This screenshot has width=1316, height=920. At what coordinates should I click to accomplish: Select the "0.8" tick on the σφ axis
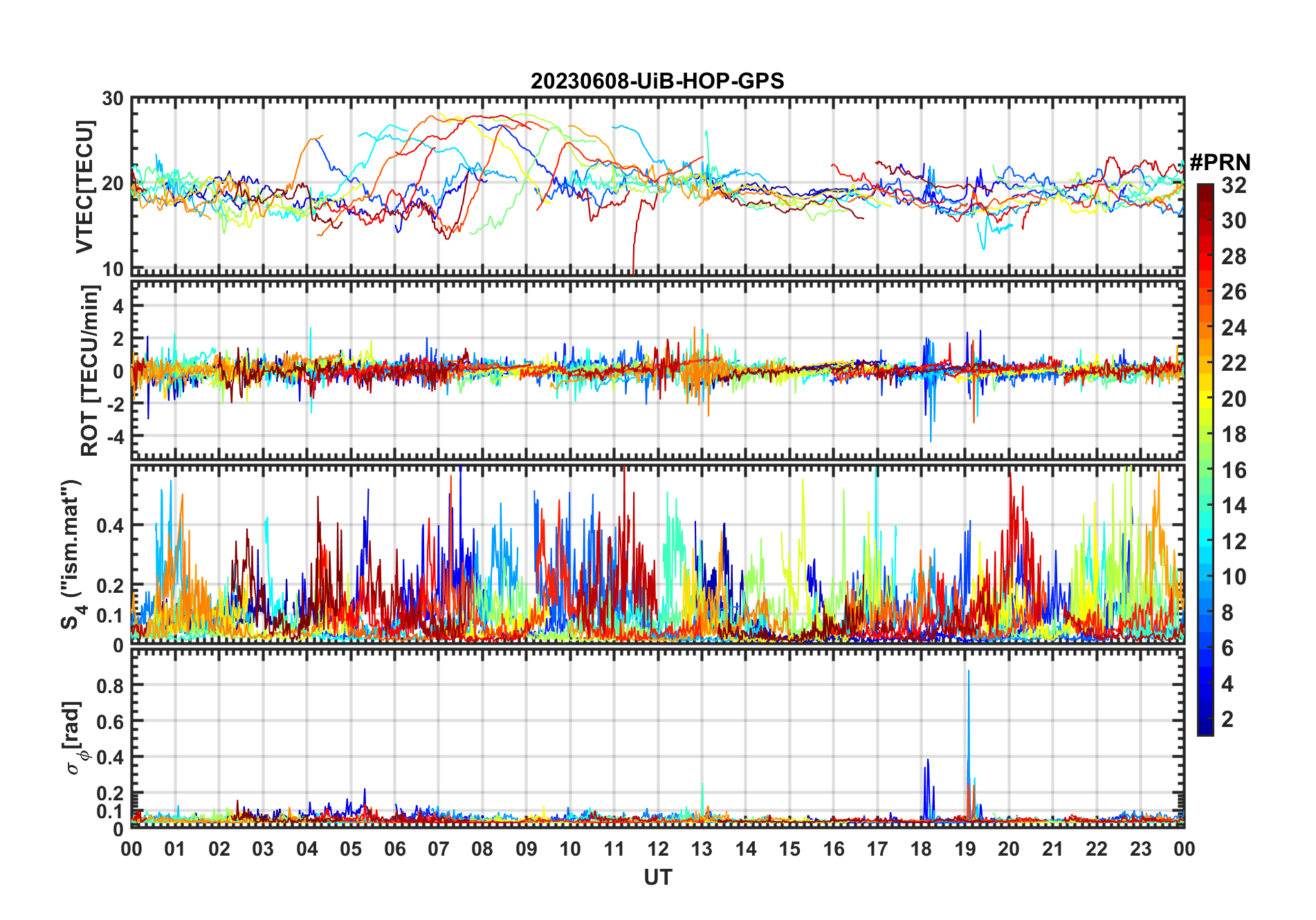pyautogui.click(x=110, y=686)
